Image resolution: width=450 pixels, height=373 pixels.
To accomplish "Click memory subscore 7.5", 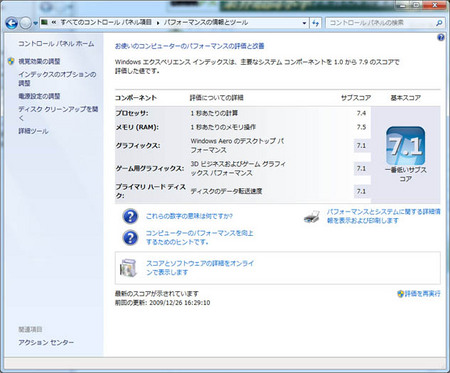I will tap(361, 127).
